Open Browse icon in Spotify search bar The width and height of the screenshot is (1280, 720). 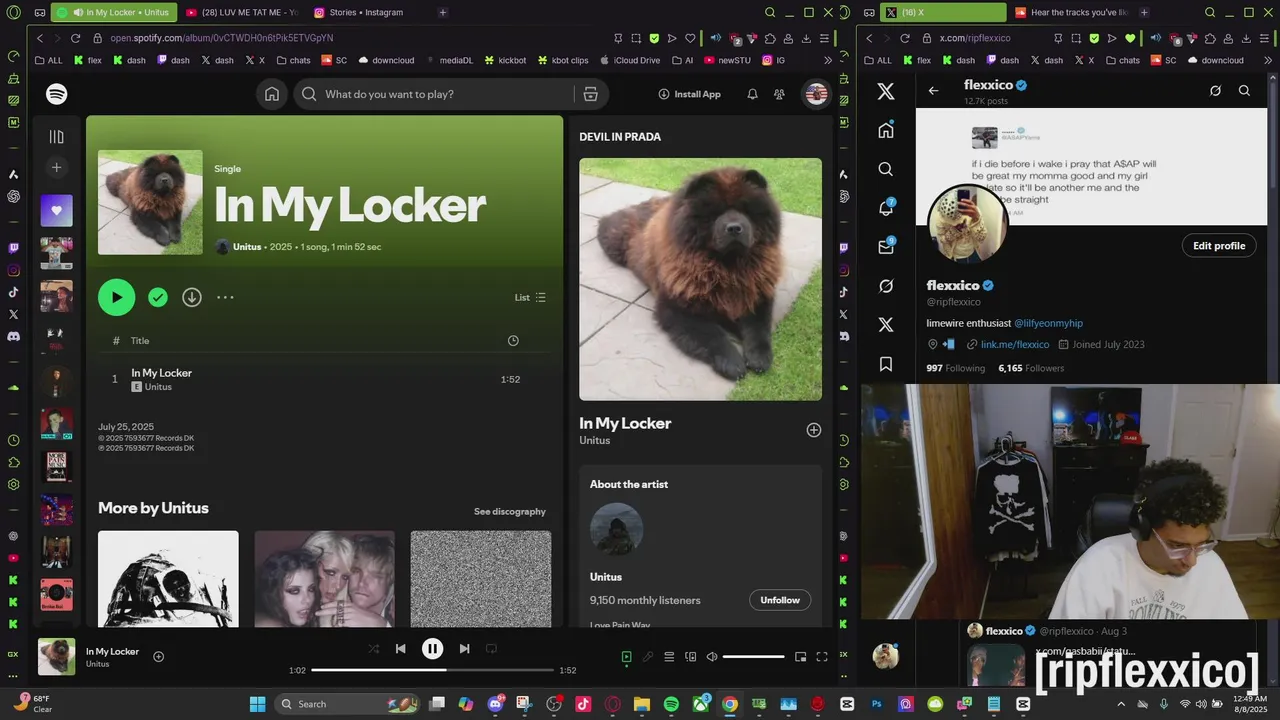point(590,94)
